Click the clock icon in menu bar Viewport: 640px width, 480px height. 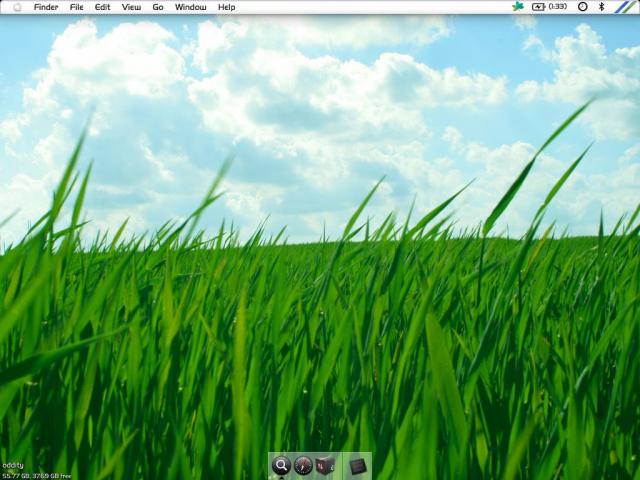point(582,7)
